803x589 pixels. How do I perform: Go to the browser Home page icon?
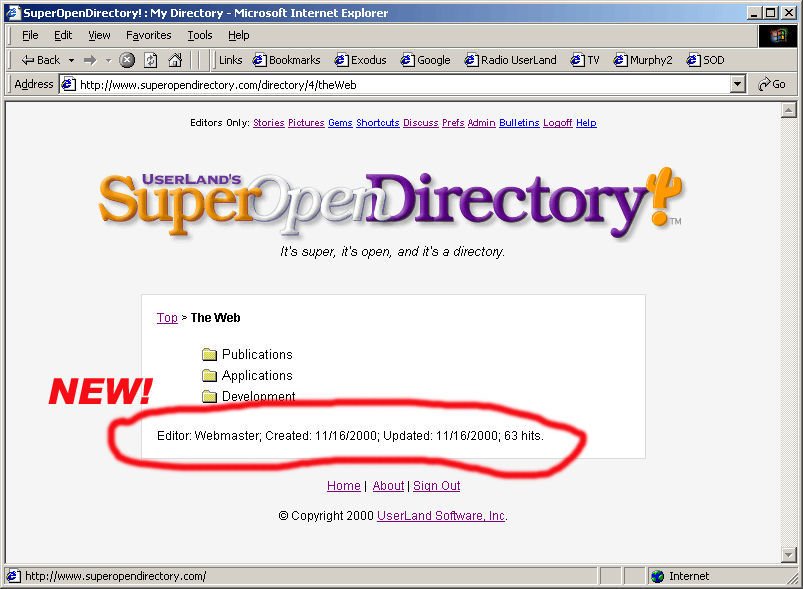click(x=175, y=60)
